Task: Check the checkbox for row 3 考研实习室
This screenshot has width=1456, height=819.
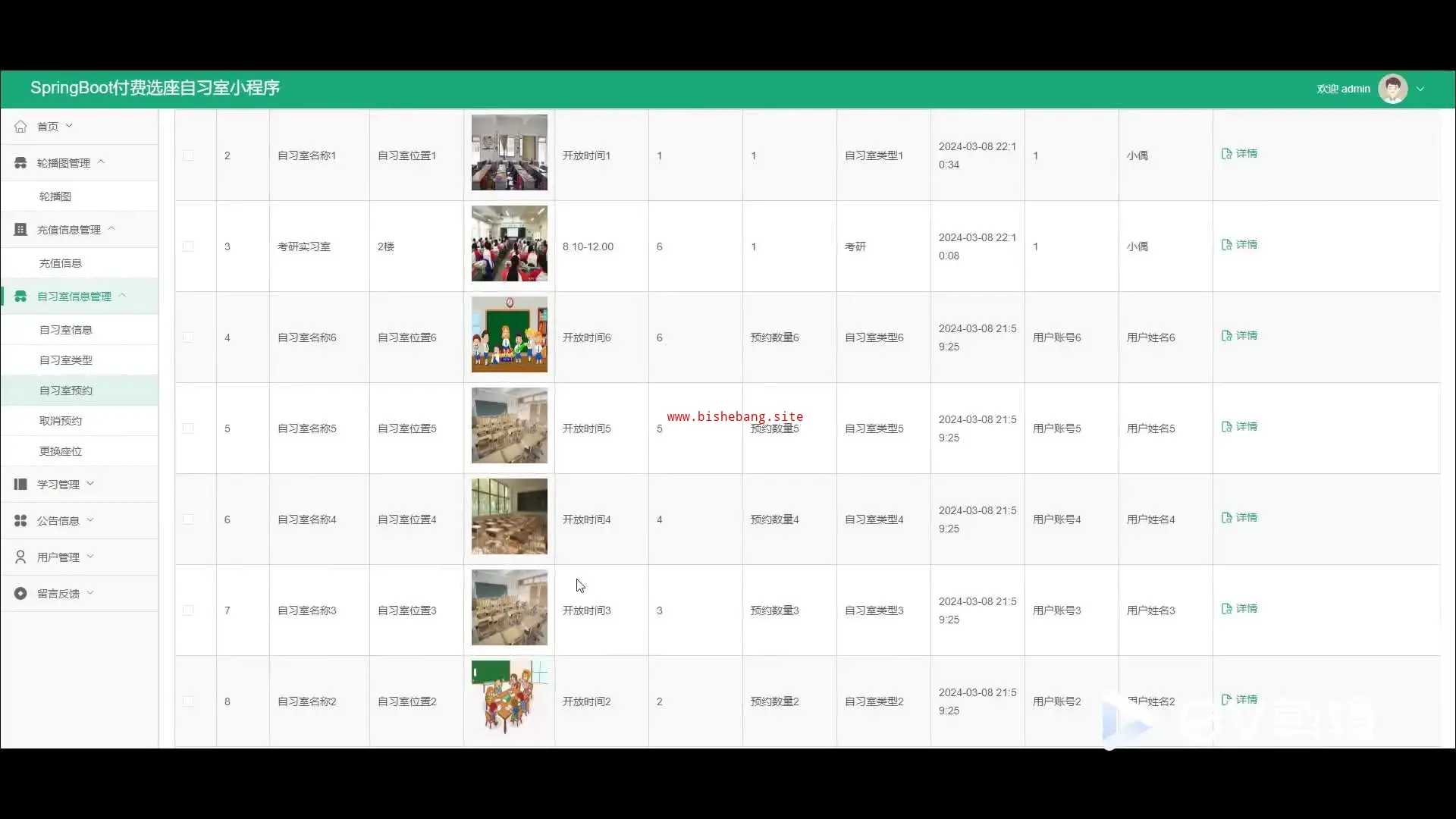Action: point(188,246)
